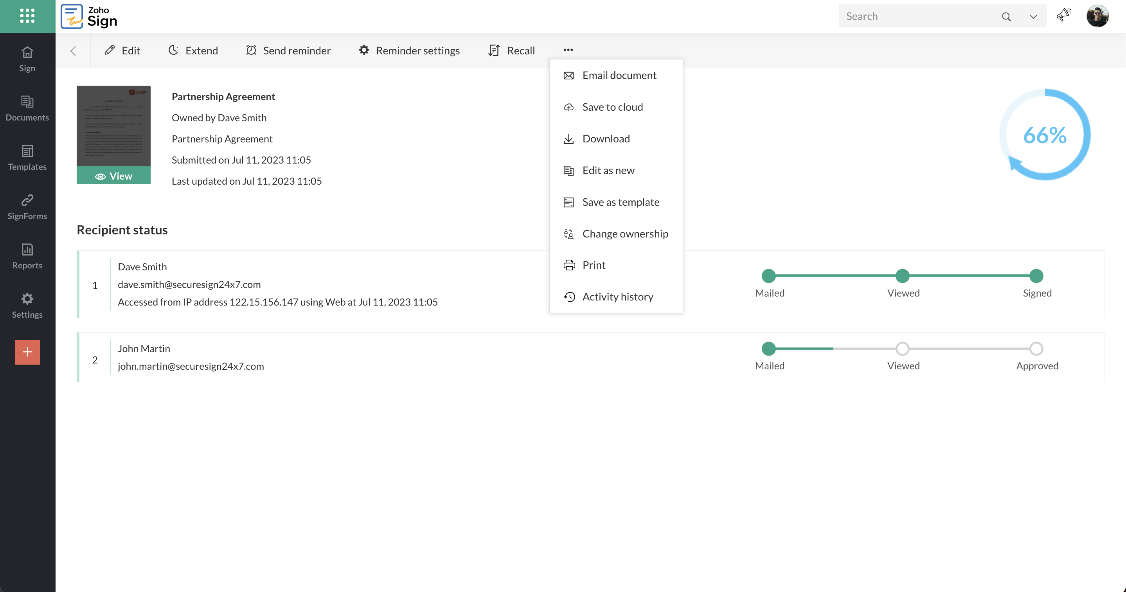
Task: Click the notifications bell icon
Action: pos(1063,16)
